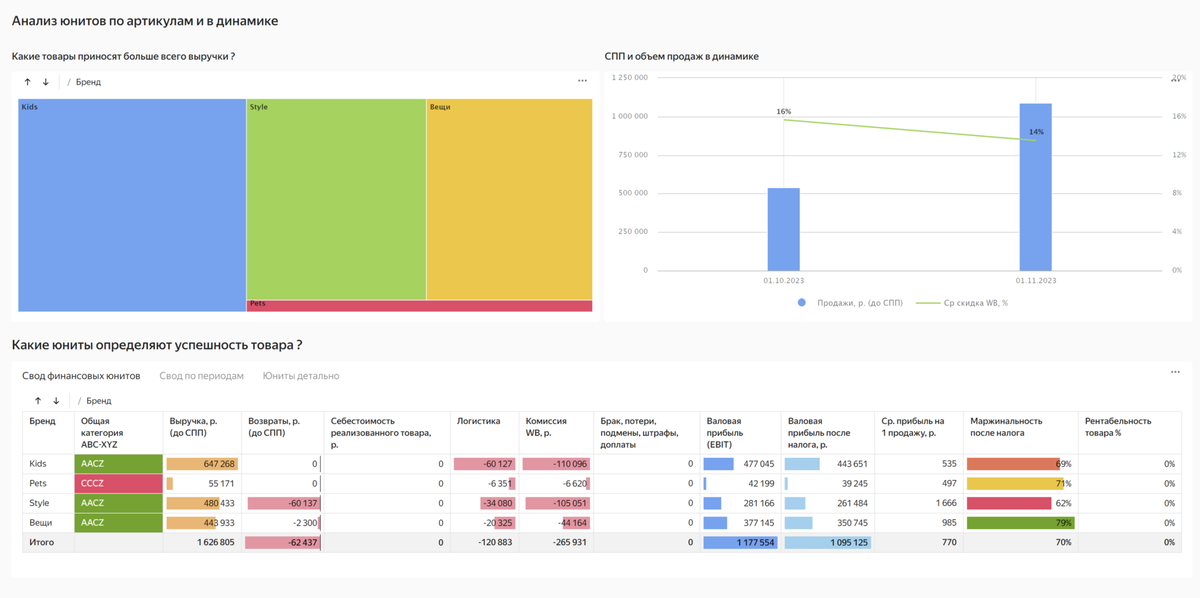The width and height of the screenshot is (1200, 598).
Task: Select the 'Бренд' breadcrumb above the table
Action: click(98, 400)
